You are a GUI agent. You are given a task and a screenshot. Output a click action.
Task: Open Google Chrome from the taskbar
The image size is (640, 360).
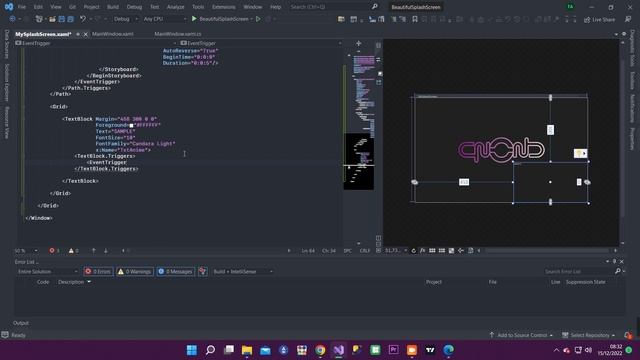pos(320,350)
